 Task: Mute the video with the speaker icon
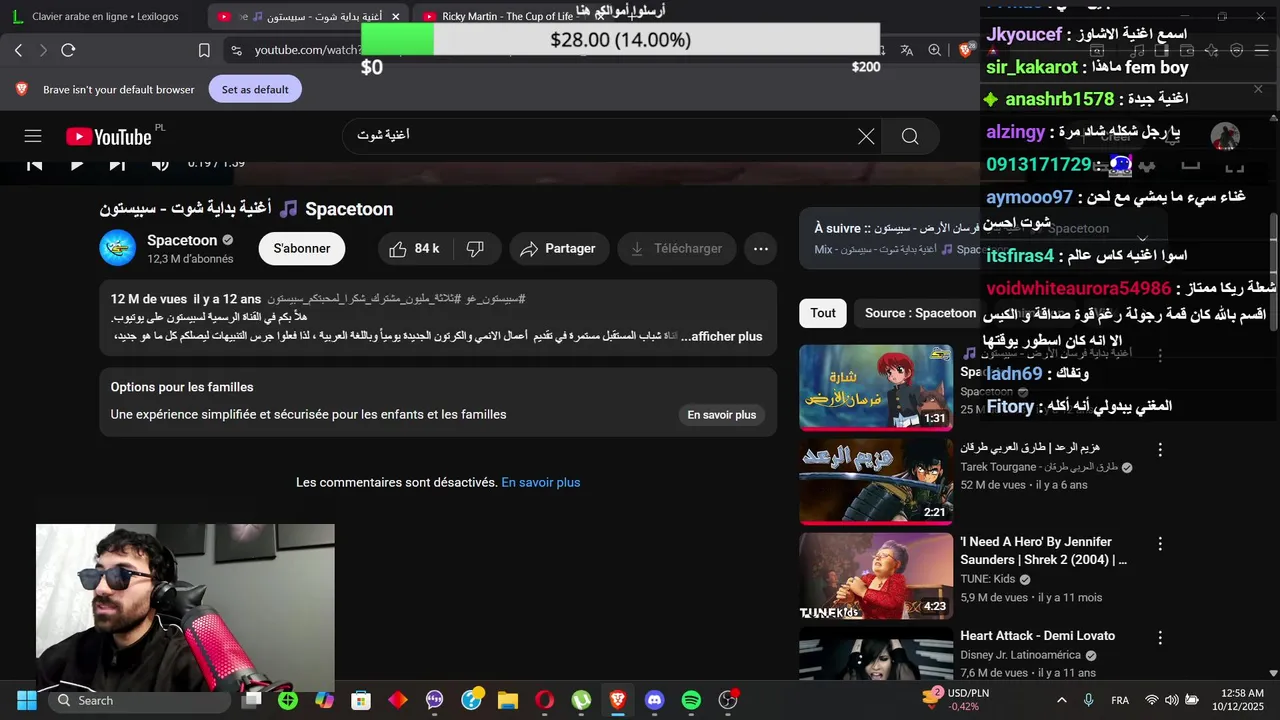[x=160, y=164]
